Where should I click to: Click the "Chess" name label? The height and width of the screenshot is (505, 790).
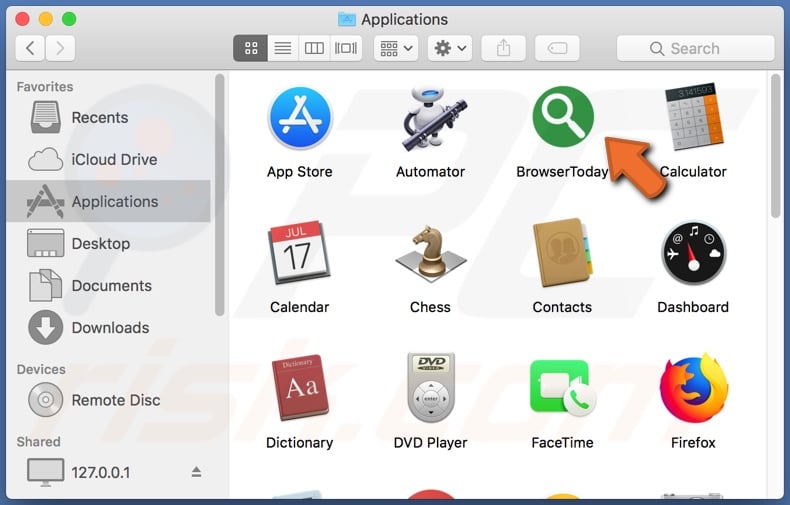[430, 307]
